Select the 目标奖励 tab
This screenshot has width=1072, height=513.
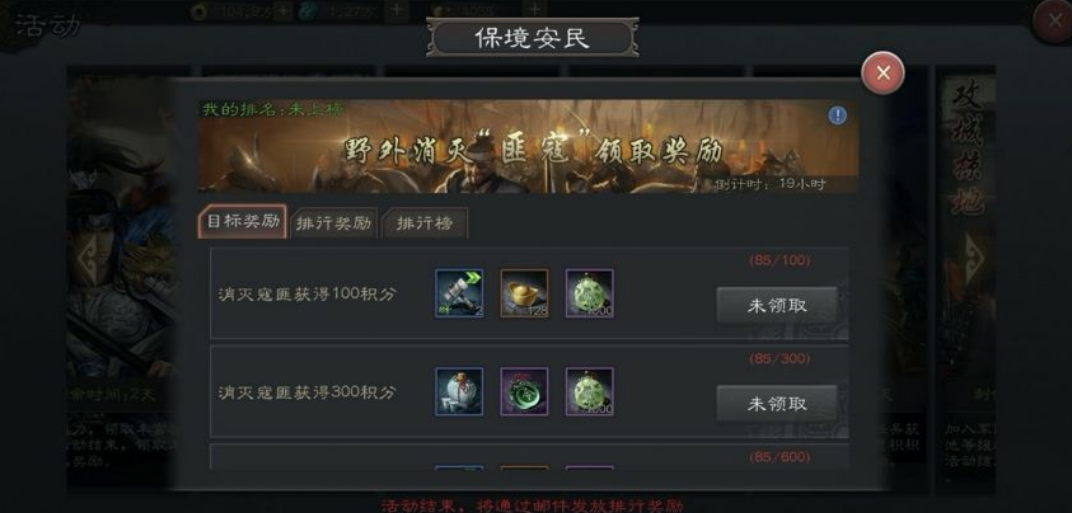(243, 222)
